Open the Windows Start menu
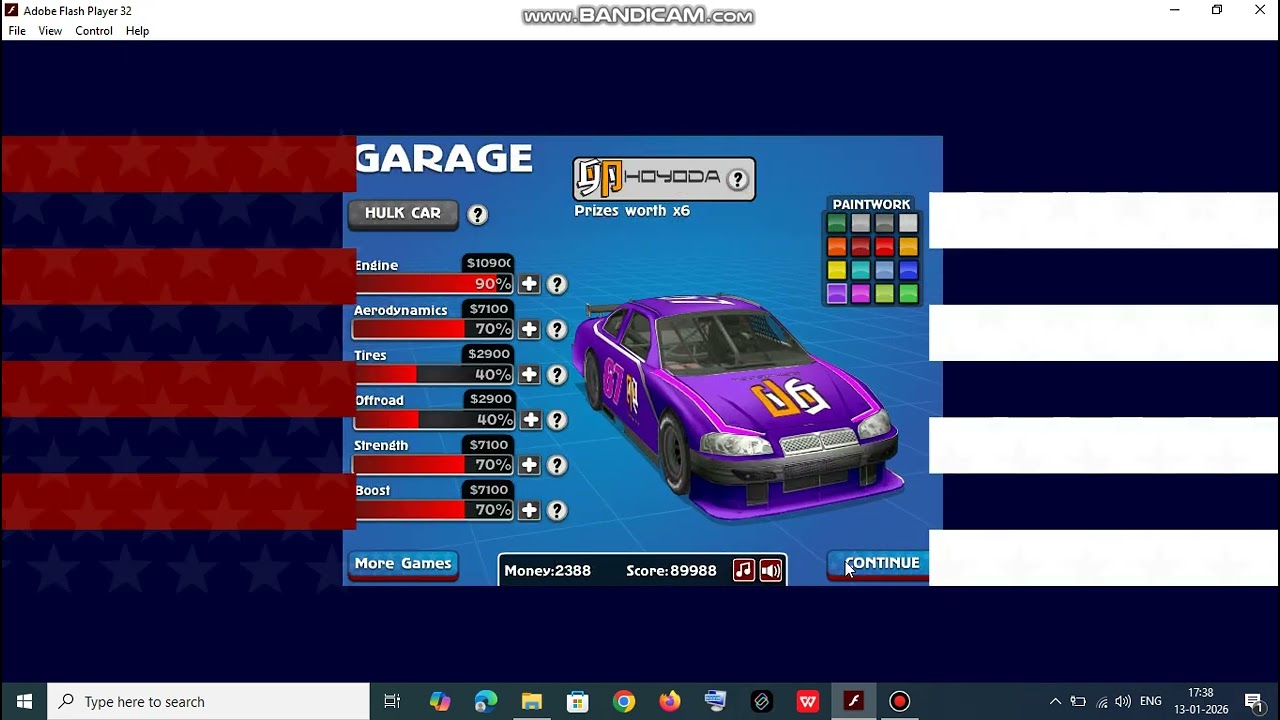This screenshot has width=1280, height=720. click(24, 702)
